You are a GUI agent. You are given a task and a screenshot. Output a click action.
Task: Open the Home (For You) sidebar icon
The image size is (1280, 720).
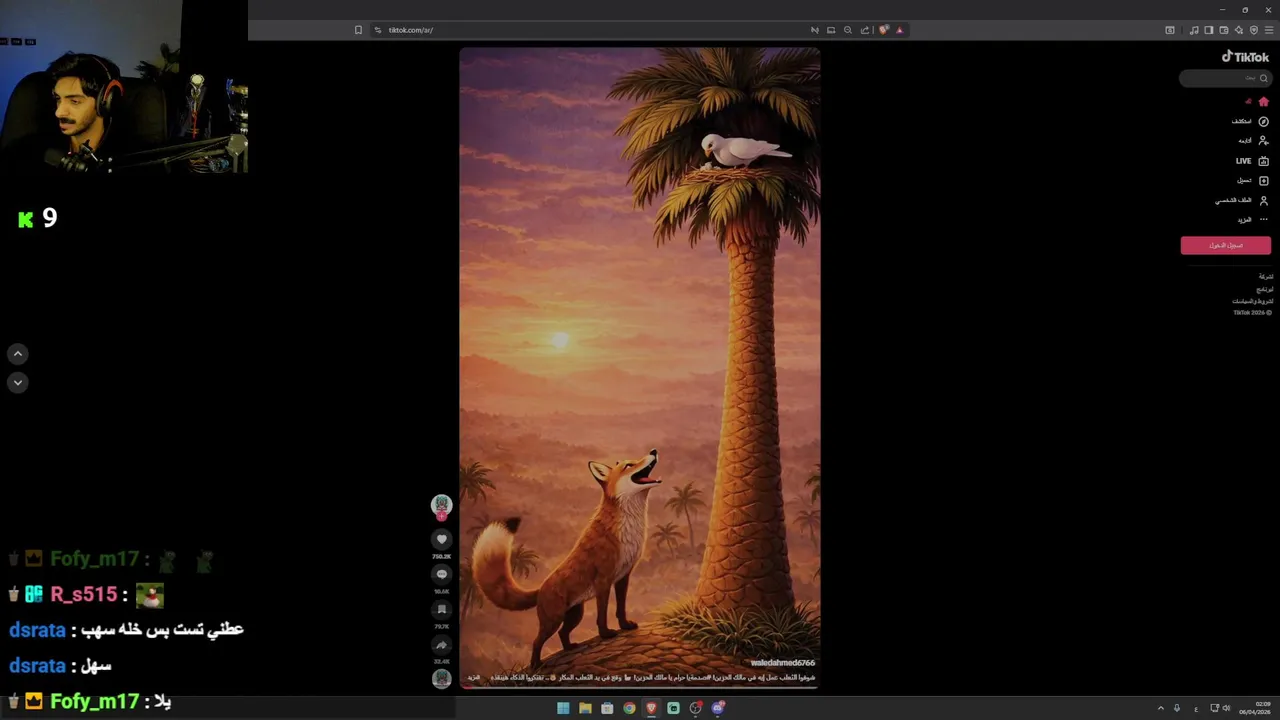click(x=1263, y=102)
